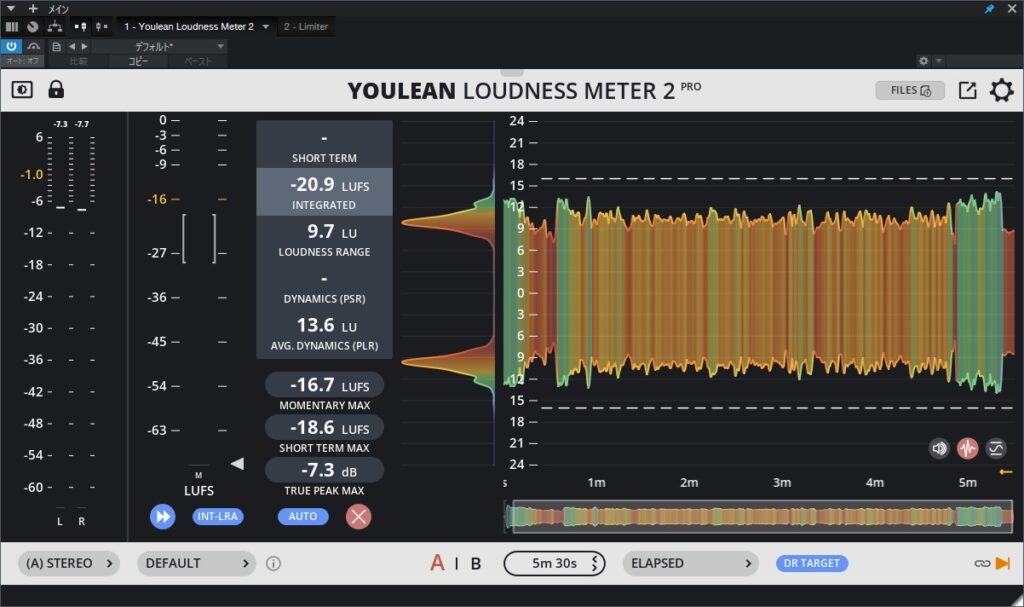Toggle the AUTO button

click(x=303, y=516)
